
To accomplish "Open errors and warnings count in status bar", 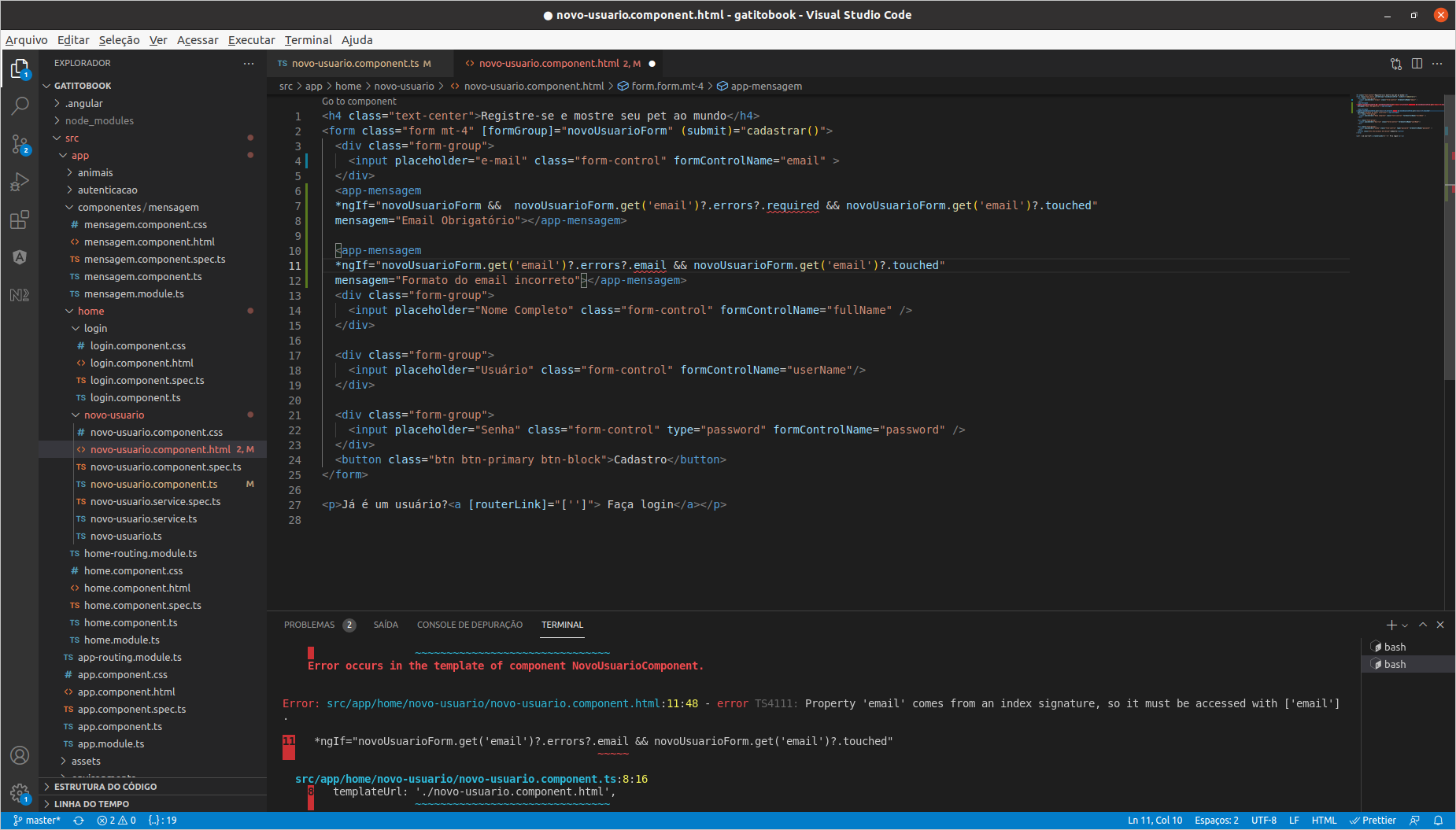I will [x=116, y=820].
